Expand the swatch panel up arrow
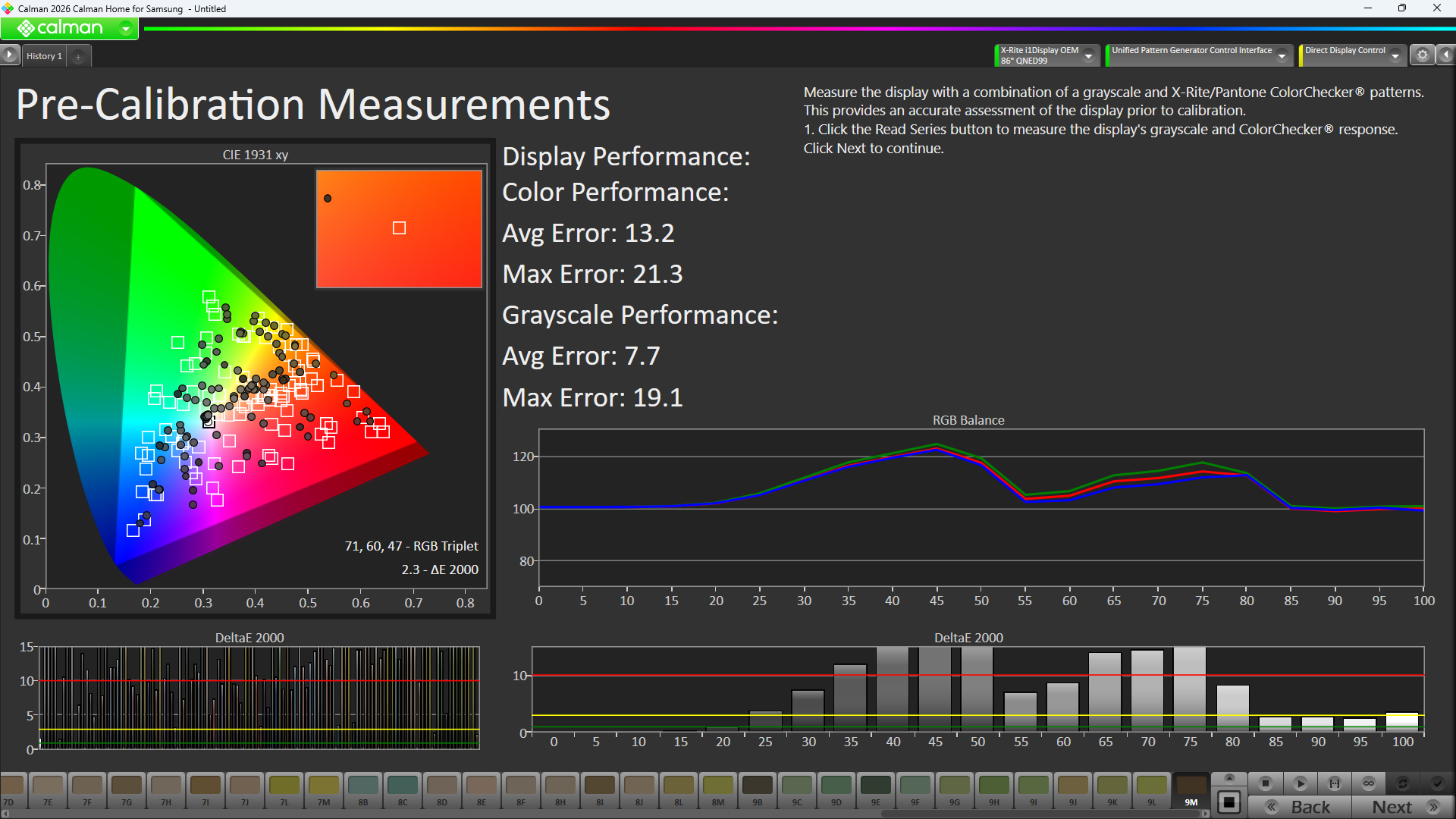The height and width of the screenshot is (819, 1456). tap(1229, 778)
